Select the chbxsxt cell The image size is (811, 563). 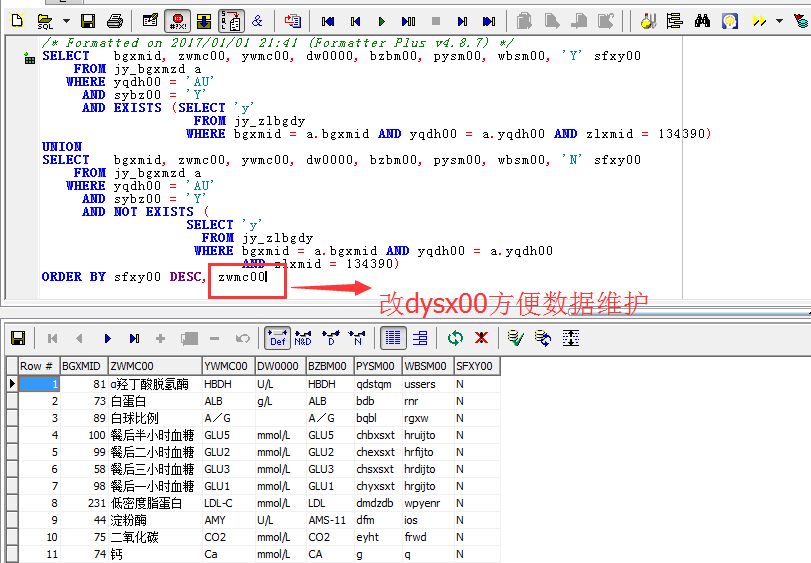point(376,435)
